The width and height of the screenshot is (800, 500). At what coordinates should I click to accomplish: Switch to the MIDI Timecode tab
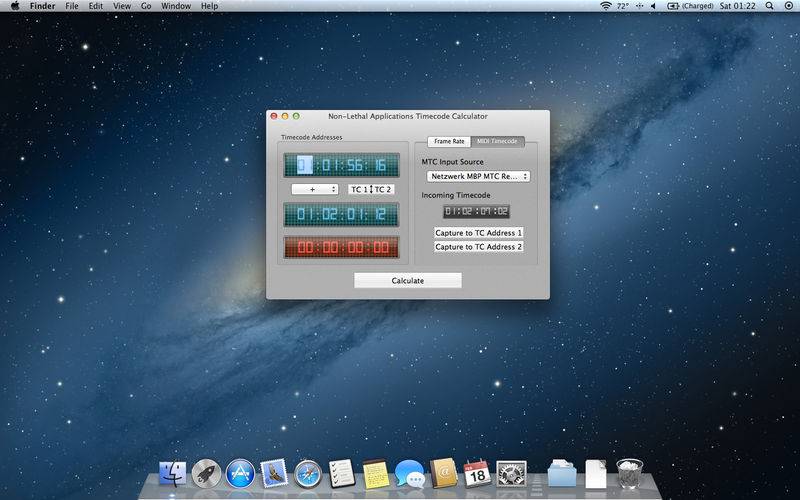(x=497, y=141)
